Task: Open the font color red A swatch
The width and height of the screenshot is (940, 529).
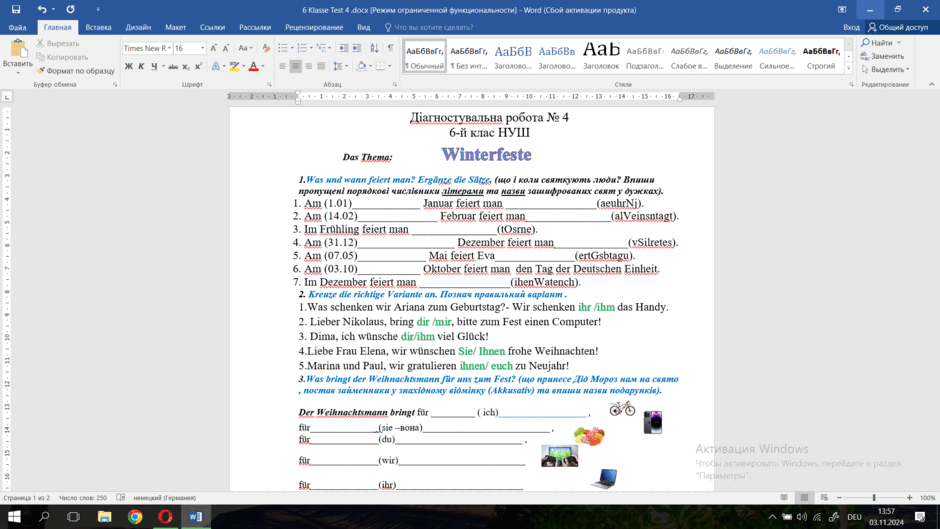Action: 254,67
